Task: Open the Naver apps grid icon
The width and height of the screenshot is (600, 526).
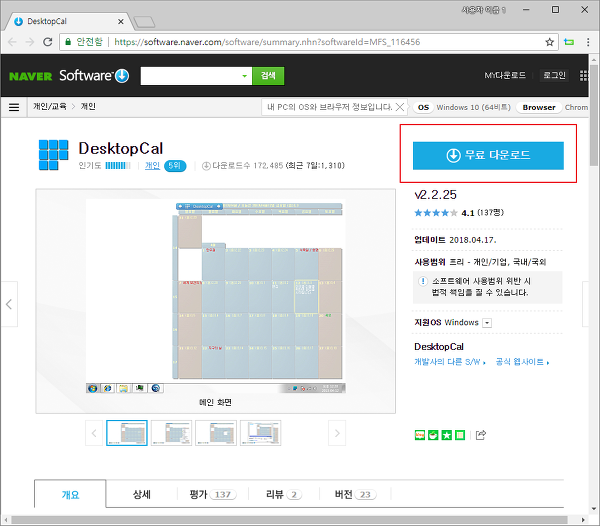Action: [x=584, y=75]
